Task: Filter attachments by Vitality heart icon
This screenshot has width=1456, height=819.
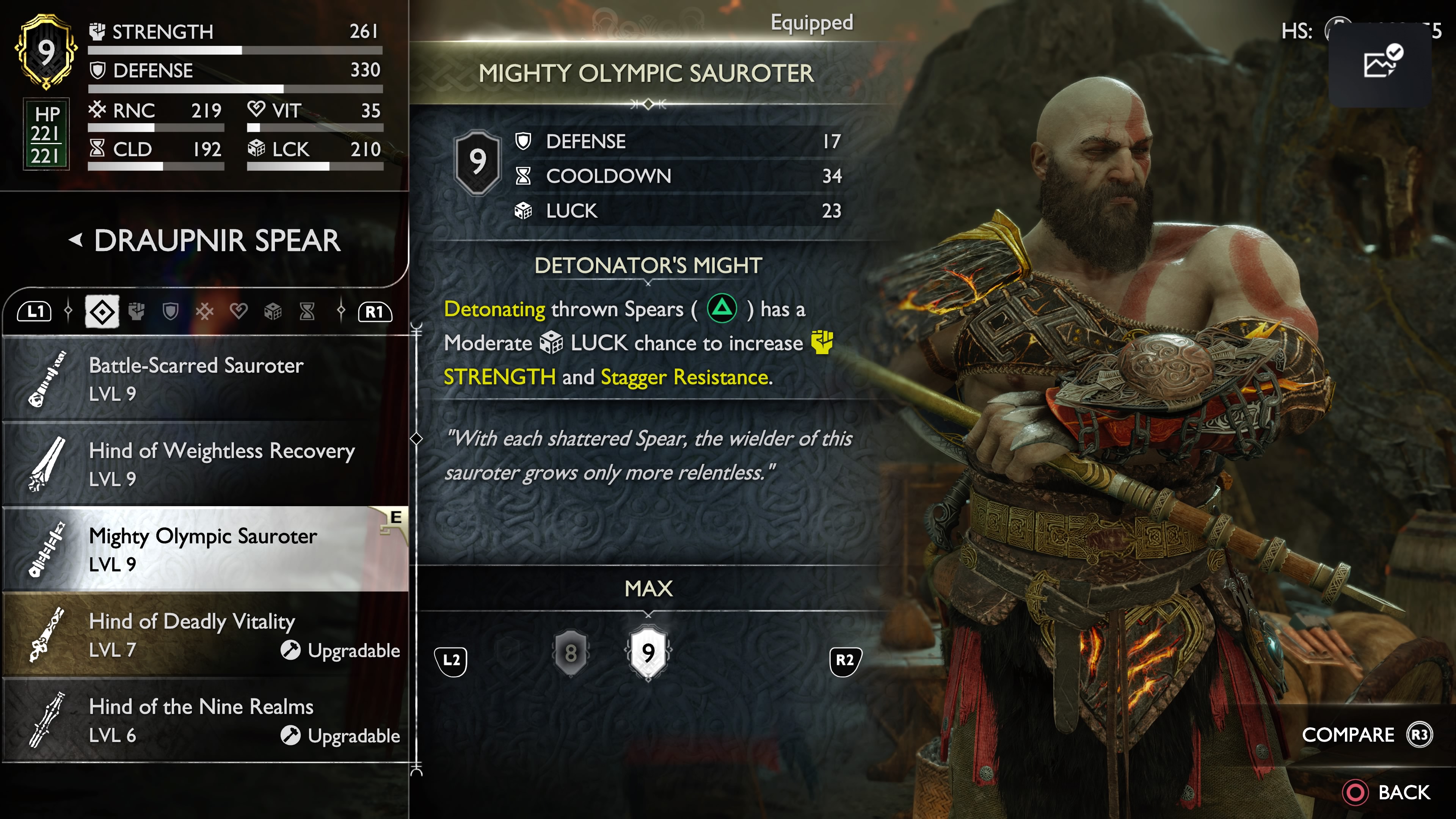Action: (x=238, y=311)
